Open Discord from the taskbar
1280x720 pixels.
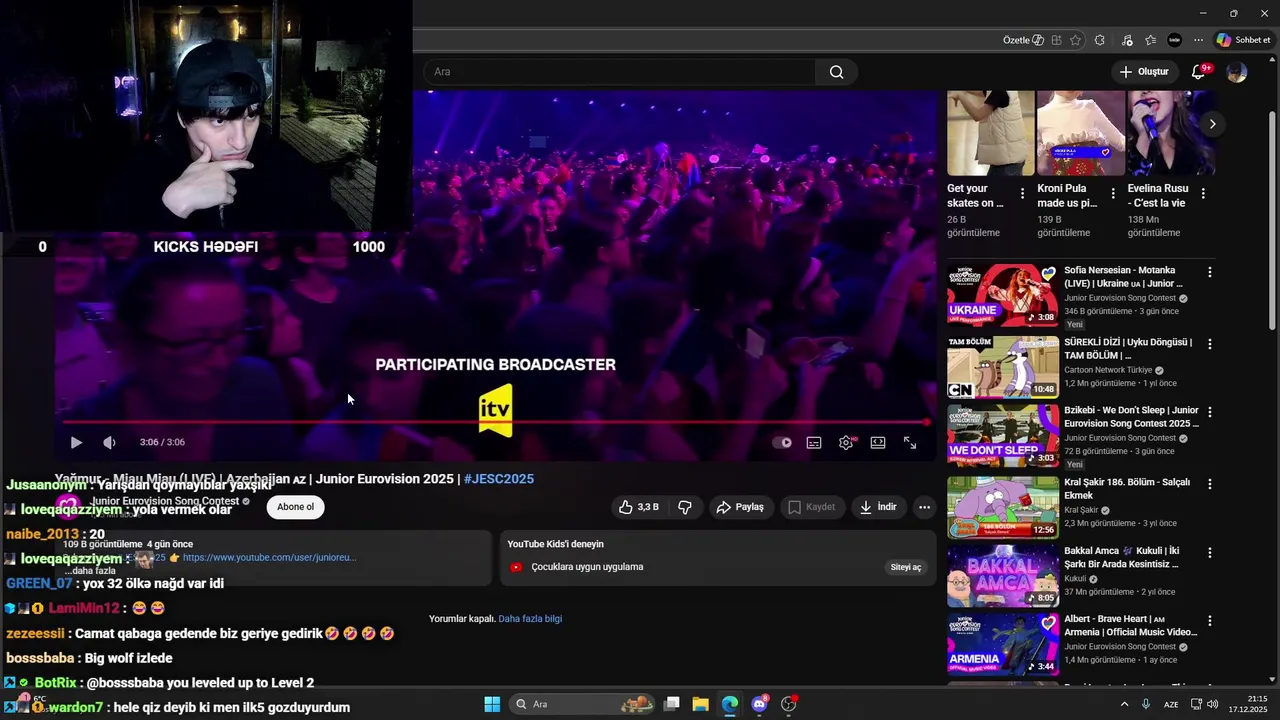760,704
